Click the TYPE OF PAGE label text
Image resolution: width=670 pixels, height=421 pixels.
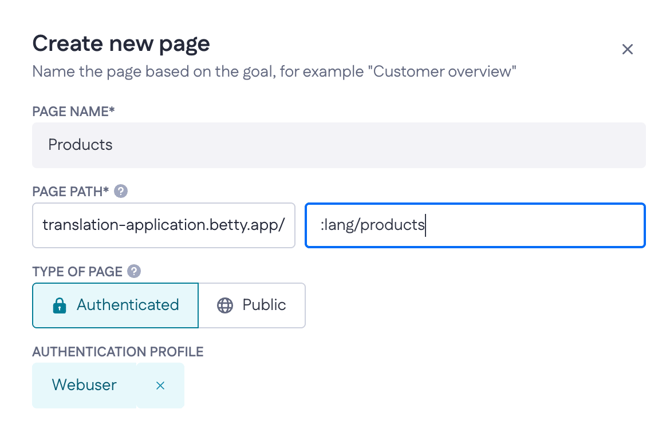click(77, 271)
